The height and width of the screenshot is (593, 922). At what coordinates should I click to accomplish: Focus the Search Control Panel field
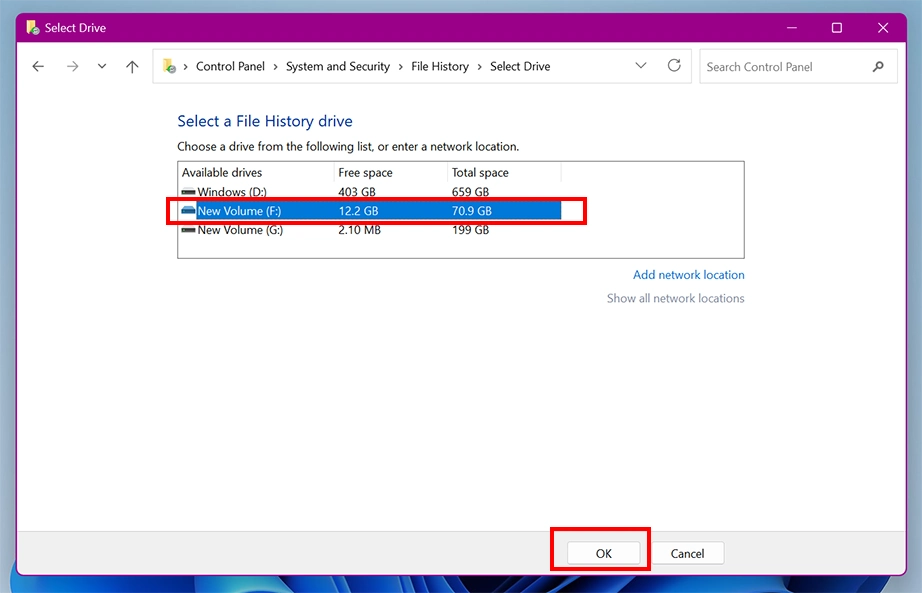[x=798, y=66]
